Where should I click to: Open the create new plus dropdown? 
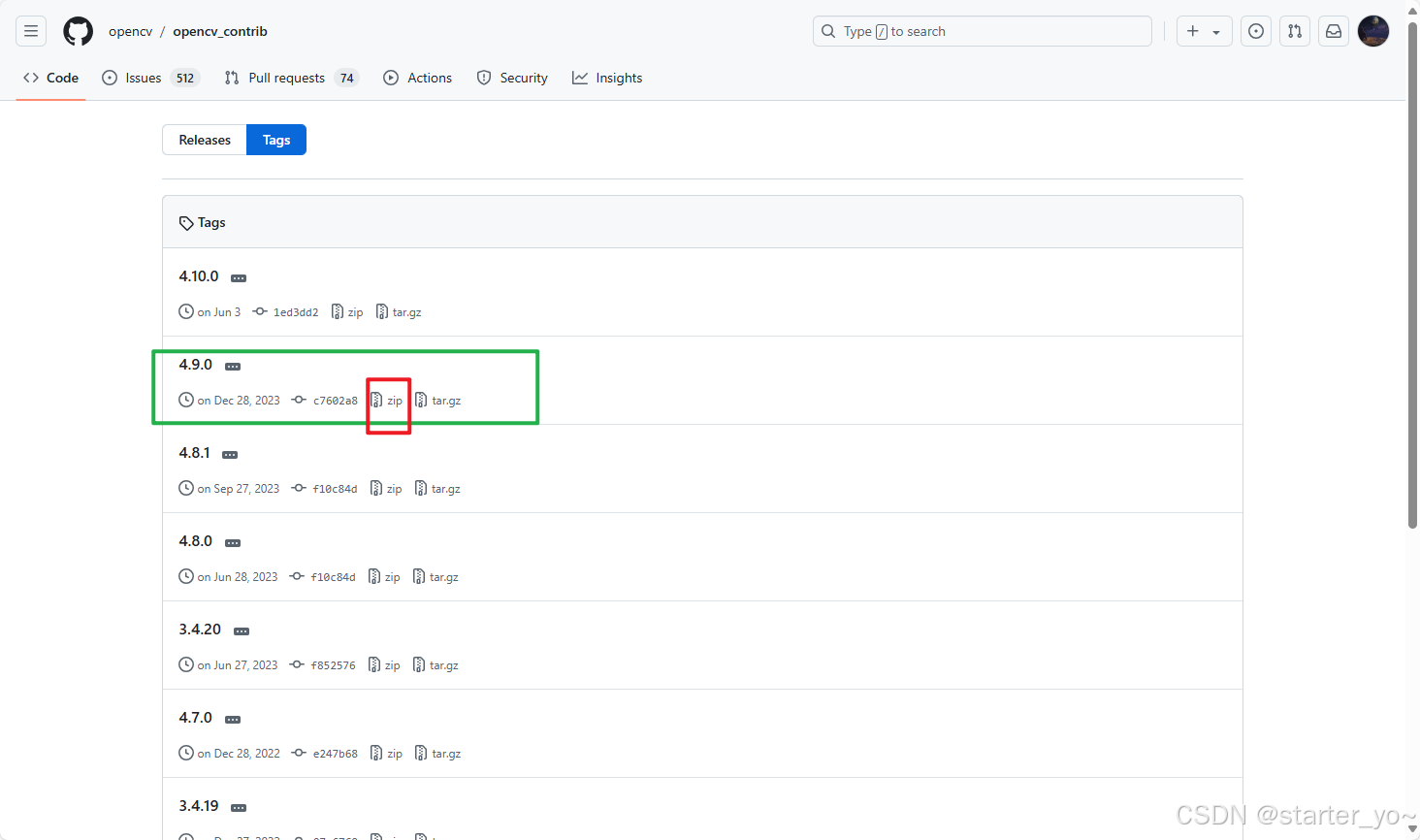tap(1204, 31)
